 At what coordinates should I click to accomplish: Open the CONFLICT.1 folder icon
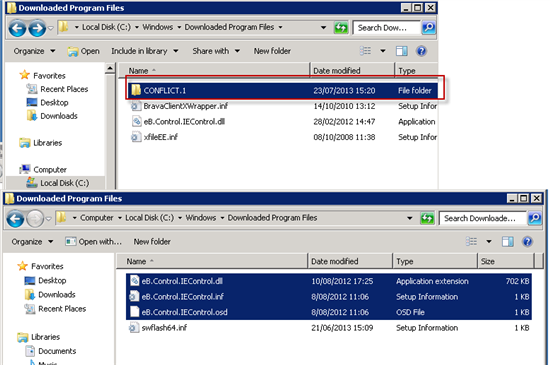coord(136,90)
